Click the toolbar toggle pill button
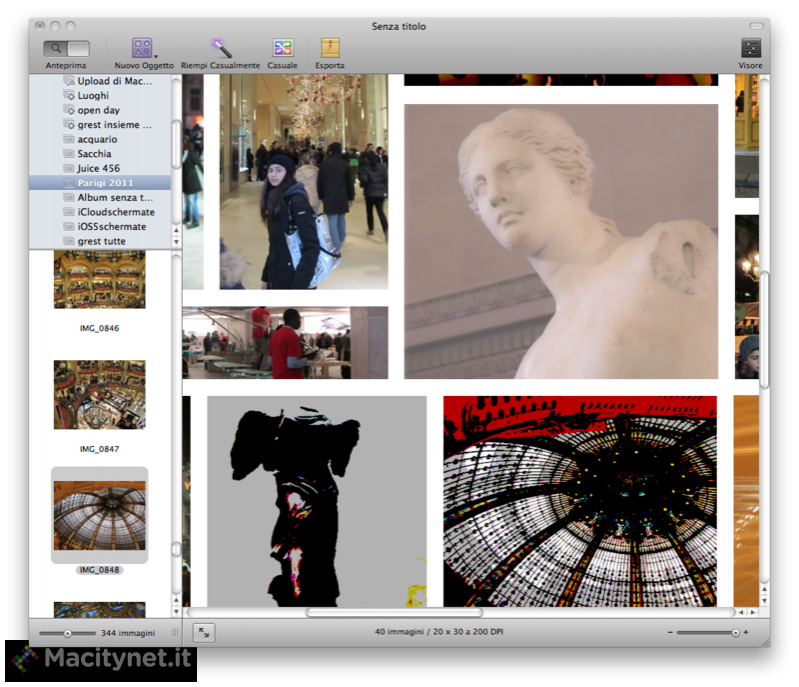Image resolution: width=799 pixels, height=687 pixels. coord(757,26)
